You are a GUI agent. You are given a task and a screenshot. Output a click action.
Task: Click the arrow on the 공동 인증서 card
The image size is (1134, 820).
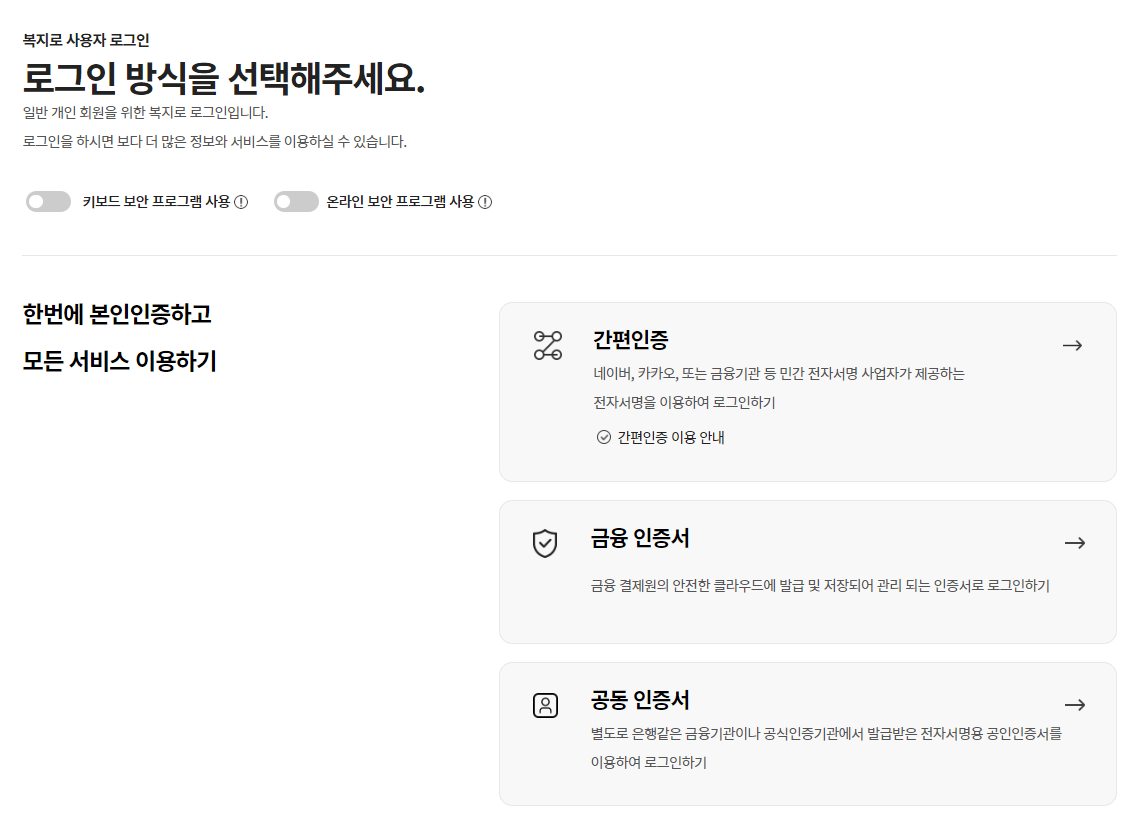click(1075, 704)
